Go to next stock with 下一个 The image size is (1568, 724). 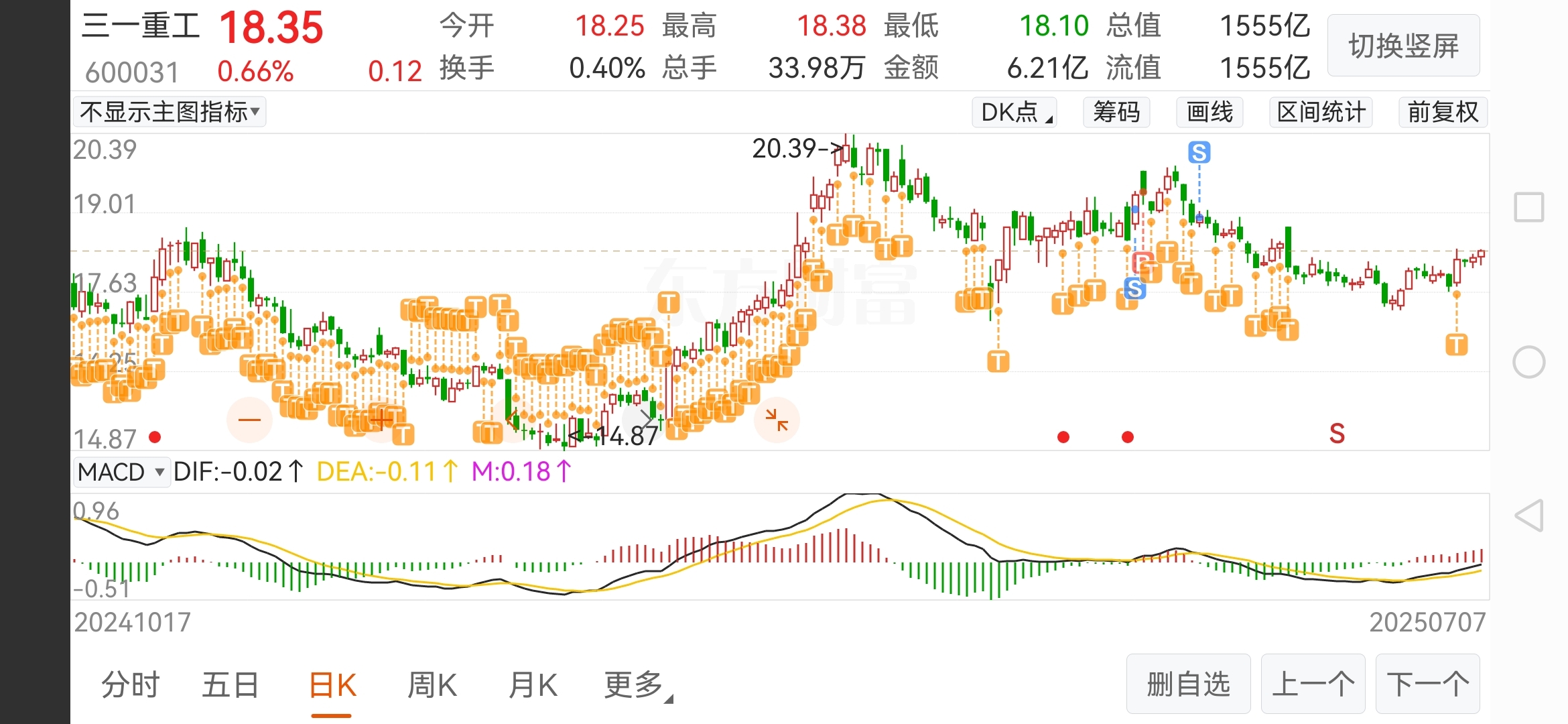click(x=1427, y=684)
